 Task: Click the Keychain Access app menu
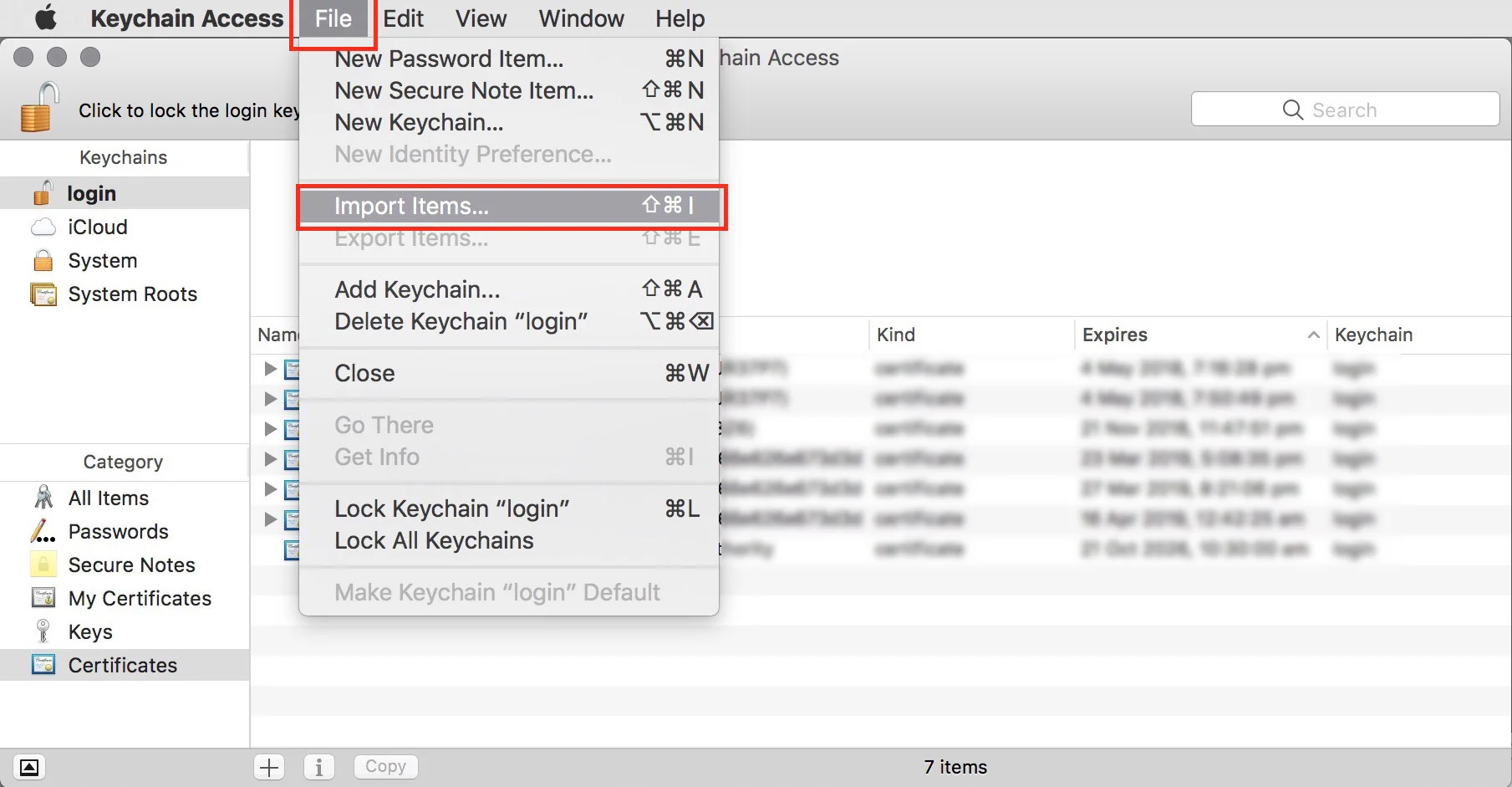click(186, 18)
